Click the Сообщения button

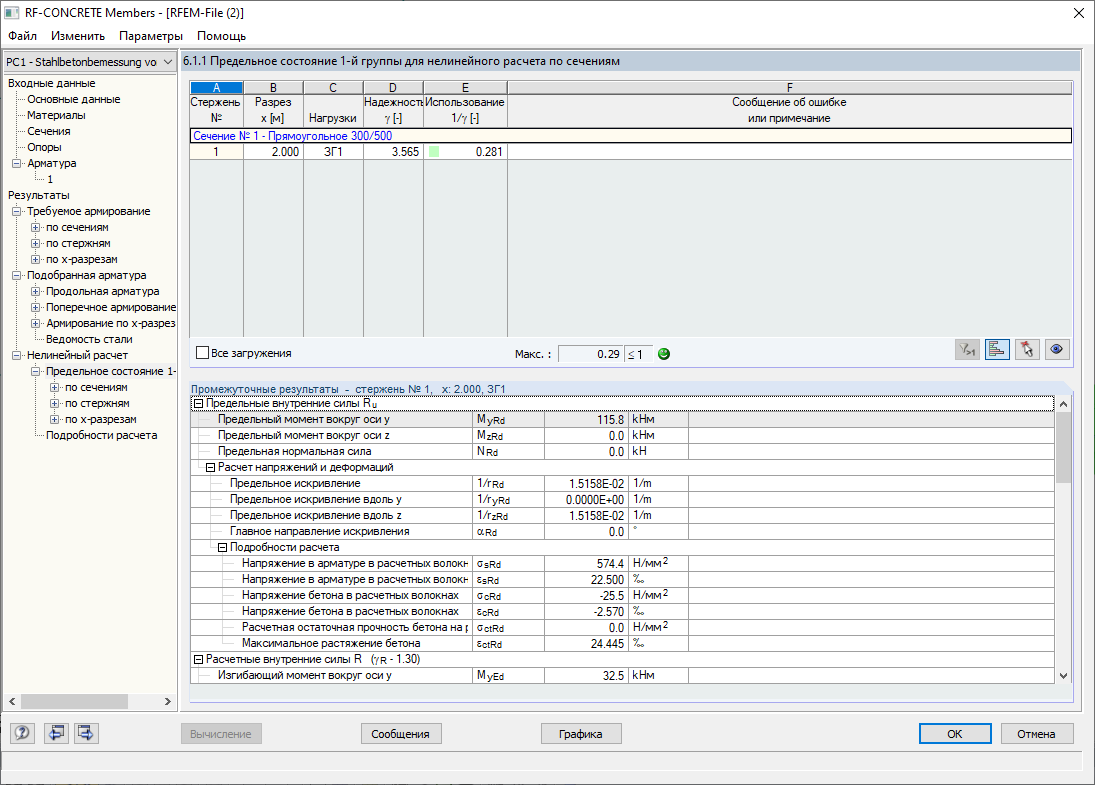(401, 733)
